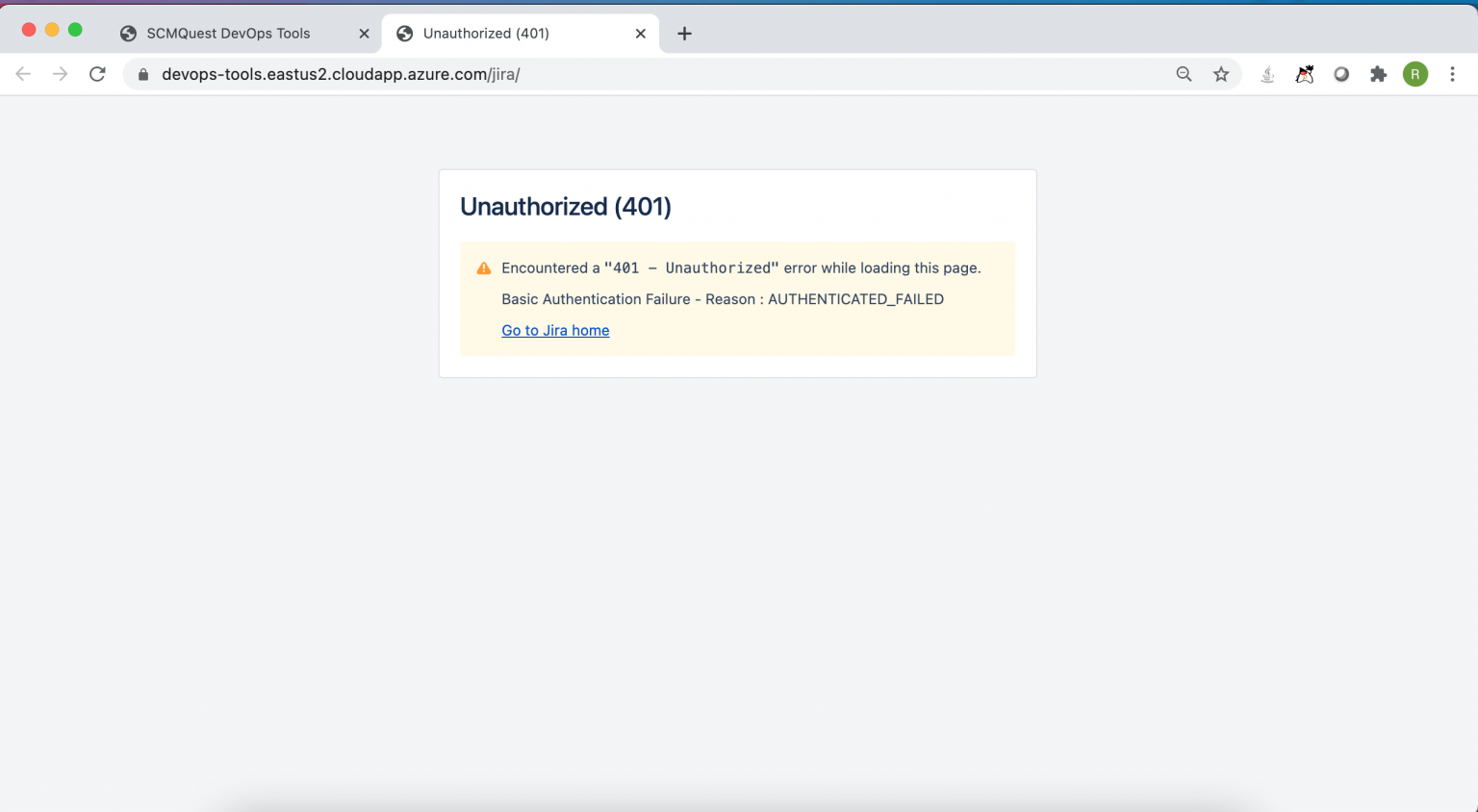Switch to the SCMQuest DevOps Tools tab

pyautogui.click(x=228, y=33)
